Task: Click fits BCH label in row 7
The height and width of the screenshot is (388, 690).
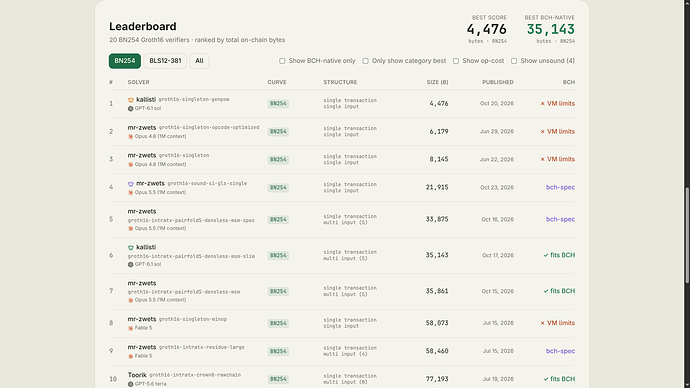Action: pyautogui.click(x=562, y=291)
